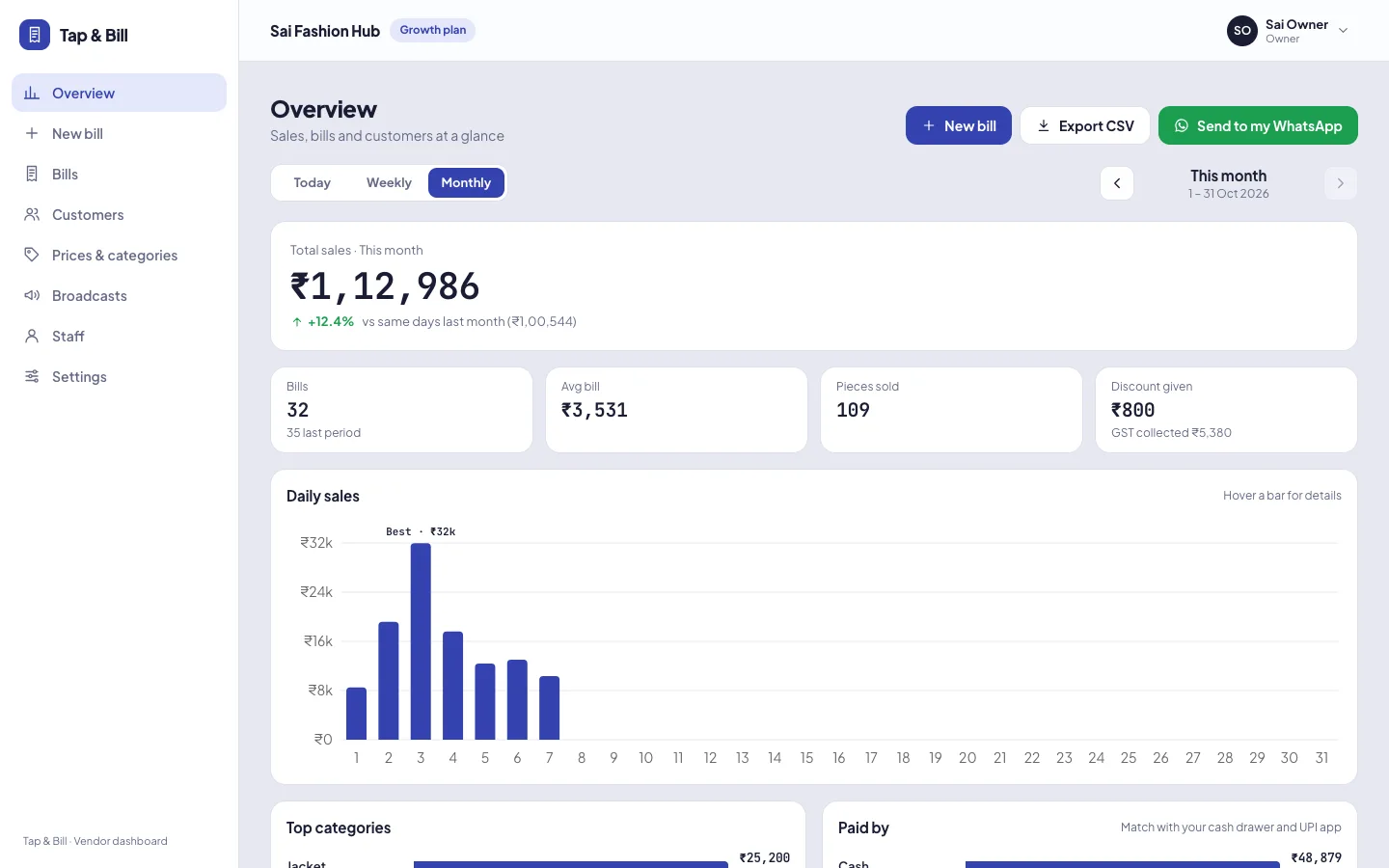This screenshot has height=868, width=1389.
Task: Click the download icon on Export CSV
Action: coord(1044,125)
